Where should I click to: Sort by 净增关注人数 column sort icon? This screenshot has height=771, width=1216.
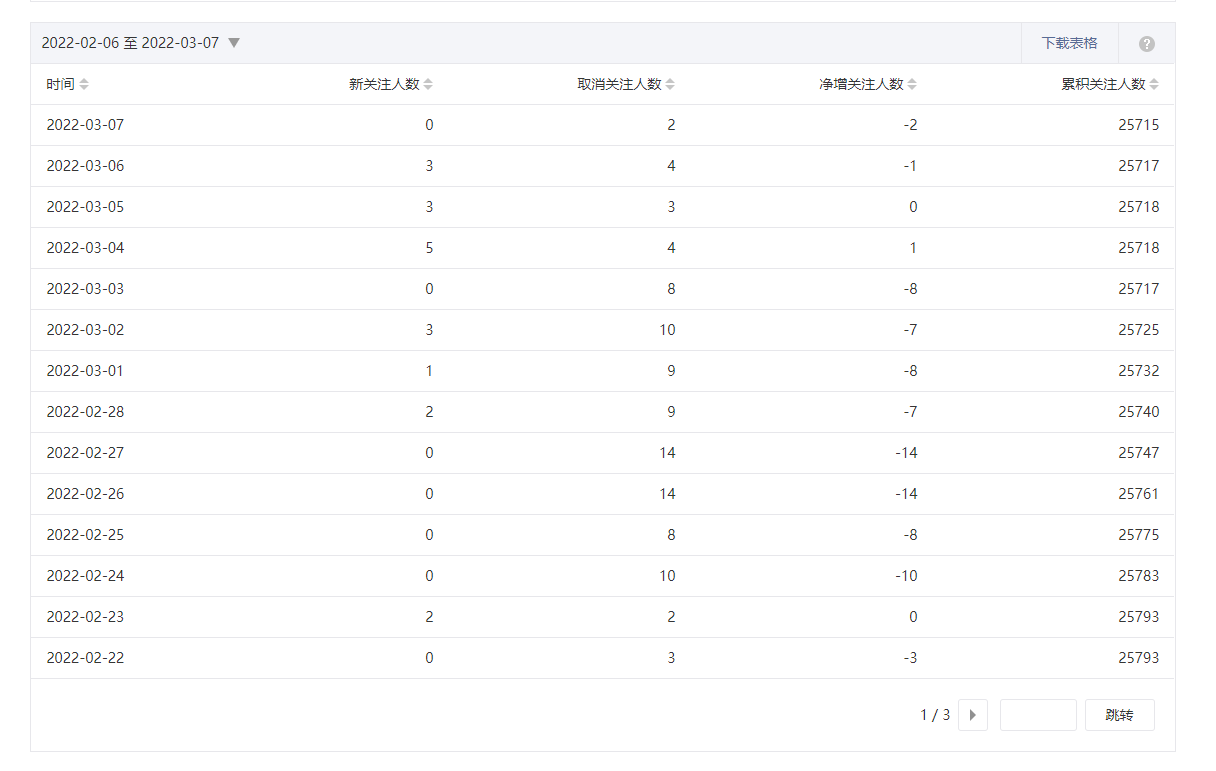coord(912,85)
